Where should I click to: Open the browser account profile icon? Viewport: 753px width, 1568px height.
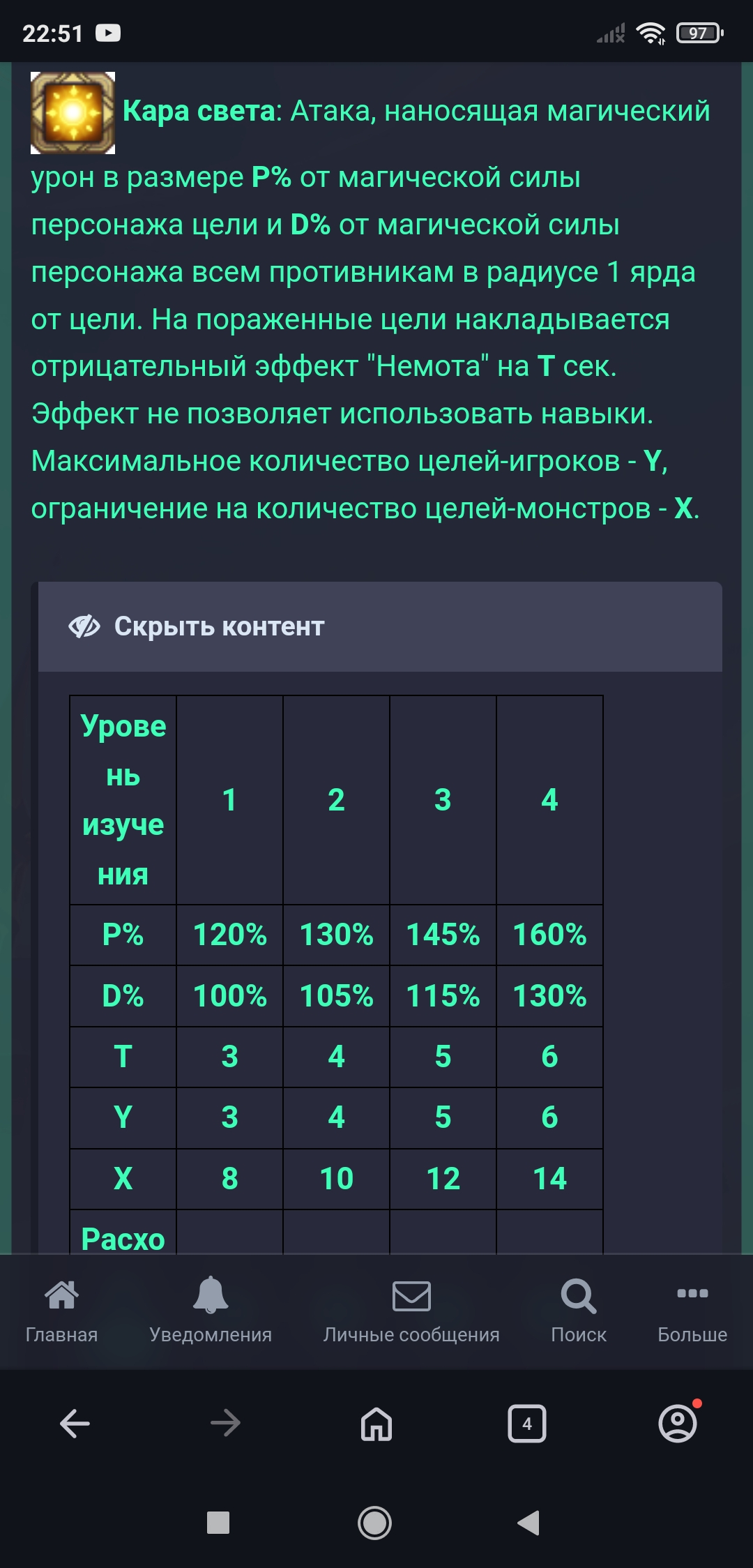[x=678, y=1424]
